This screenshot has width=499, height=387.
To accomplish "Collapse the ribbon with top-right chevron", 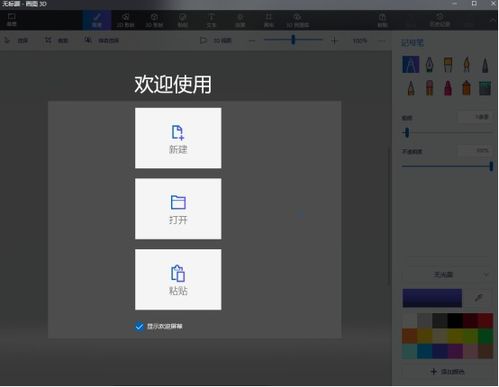I will [x=492, y=20].
